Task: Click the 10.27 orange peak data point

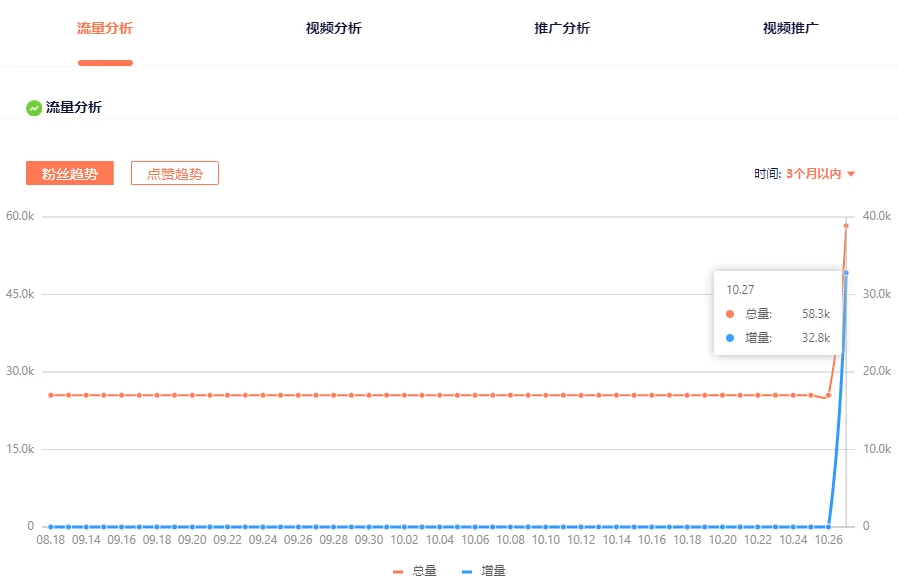Action: (846, 226)
